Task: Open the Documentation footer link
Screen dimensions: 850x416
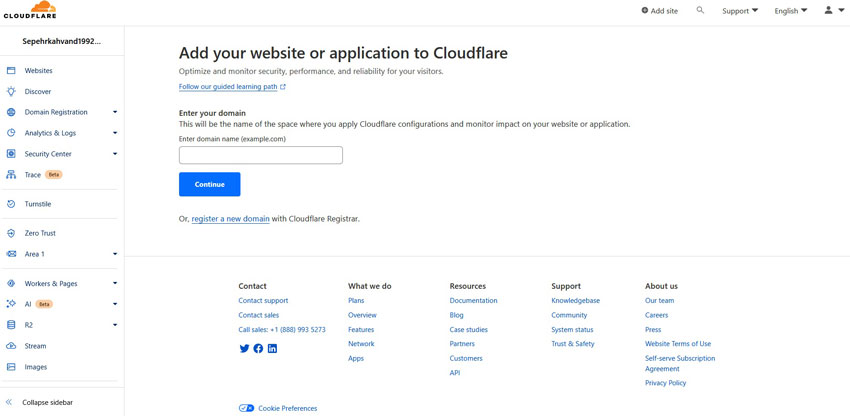Action: coord(473,300)
